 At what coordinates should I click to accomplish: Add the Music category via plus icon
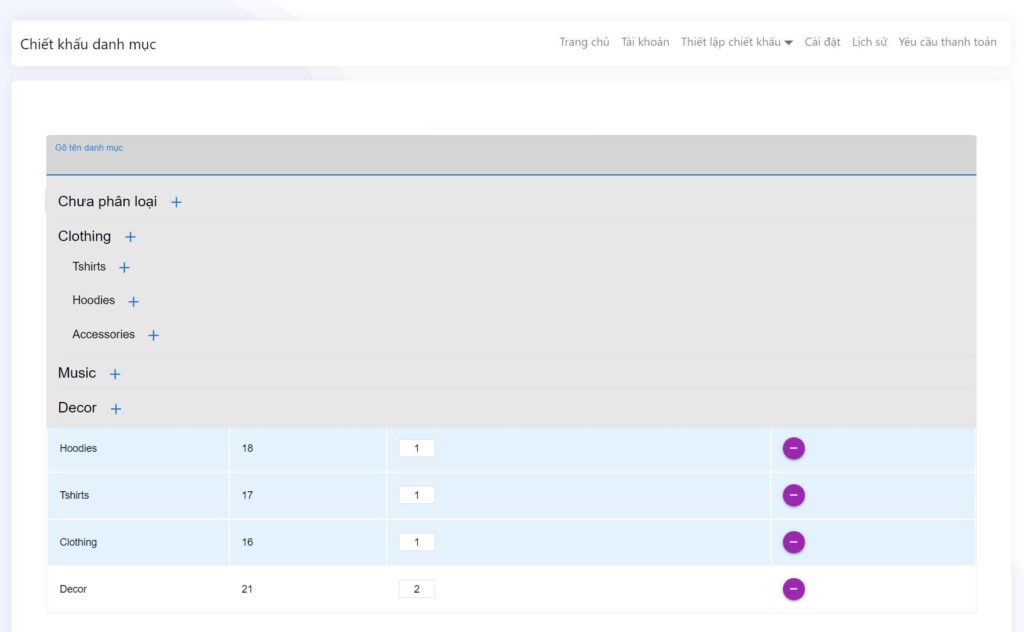click(x=115, y=374)
